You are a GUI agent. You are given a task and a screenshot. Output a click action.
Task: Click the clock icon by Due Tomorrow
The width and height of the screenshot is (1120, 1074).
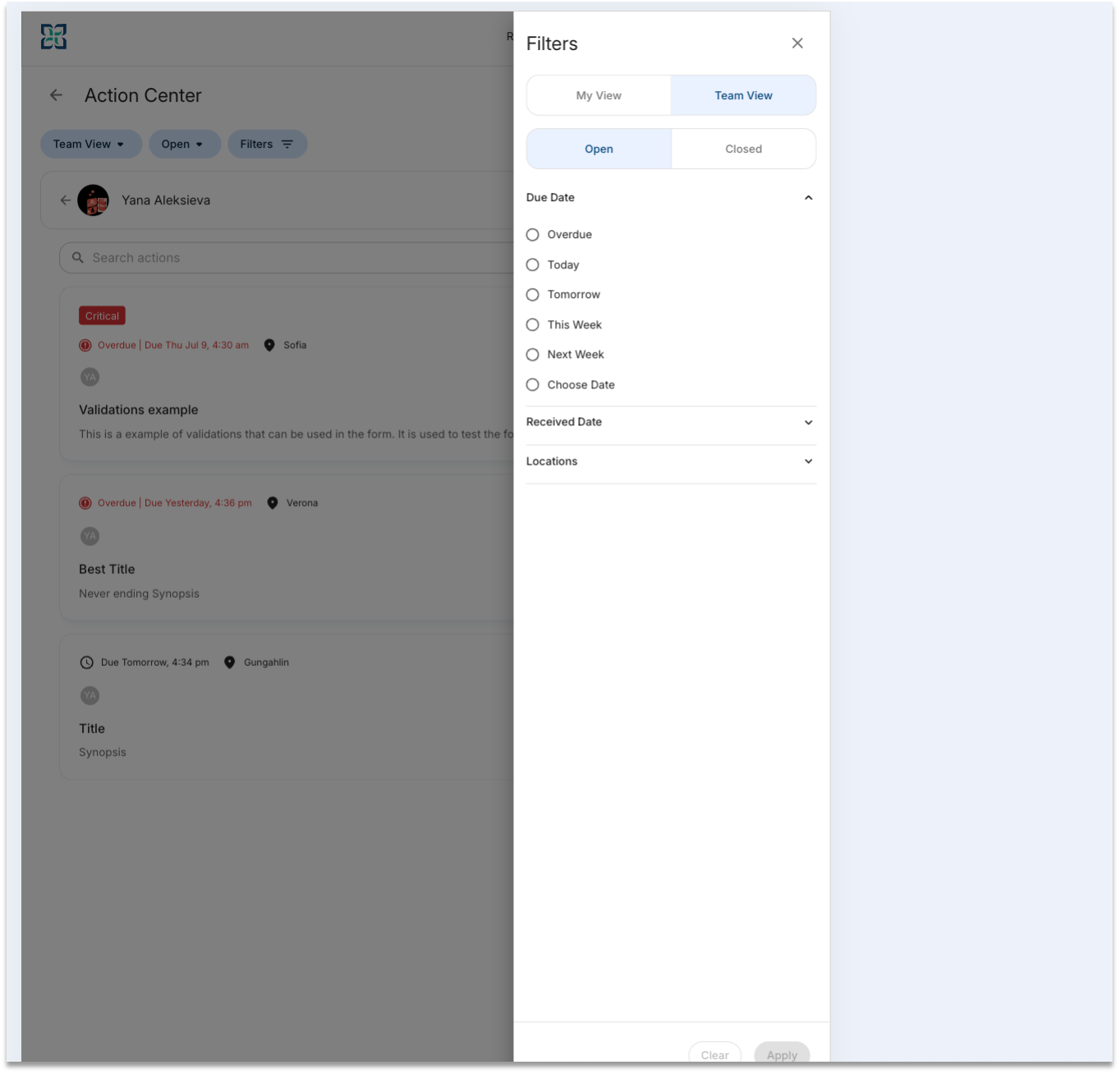point(86,663)
